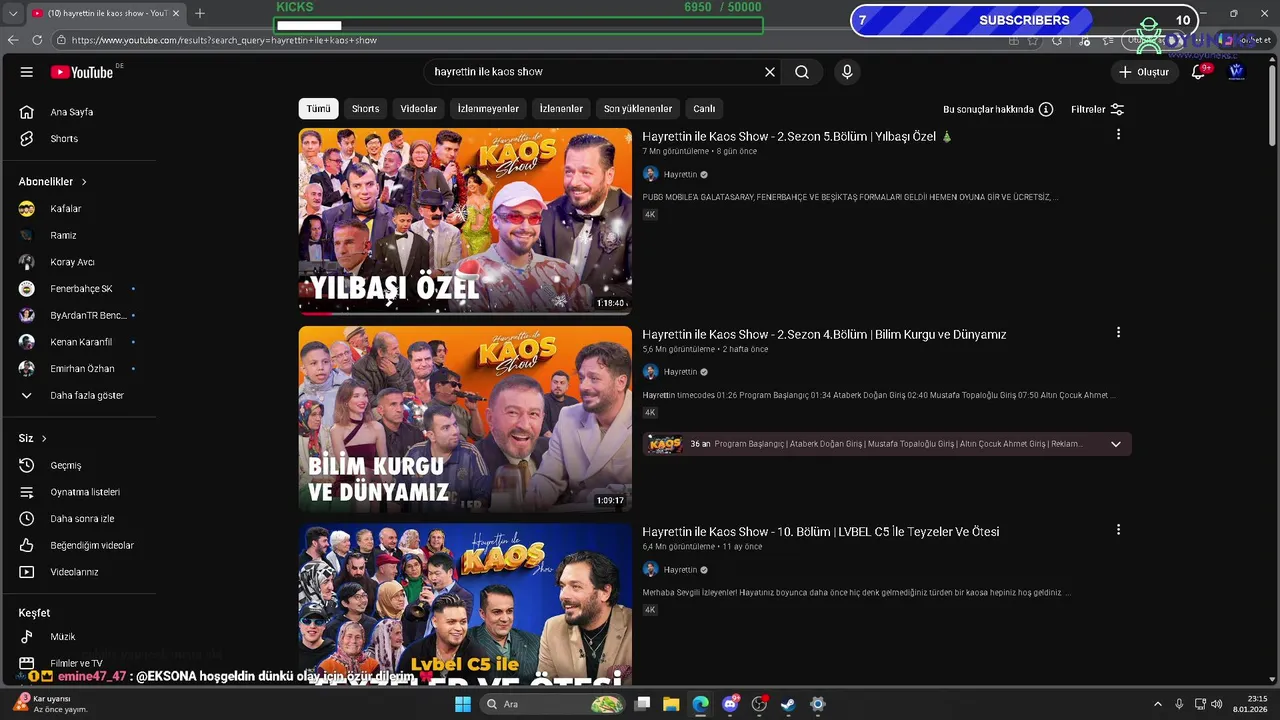Open File Explorer from the taskbar
This screenshot has width=1280, height=720.
point(671,704)
